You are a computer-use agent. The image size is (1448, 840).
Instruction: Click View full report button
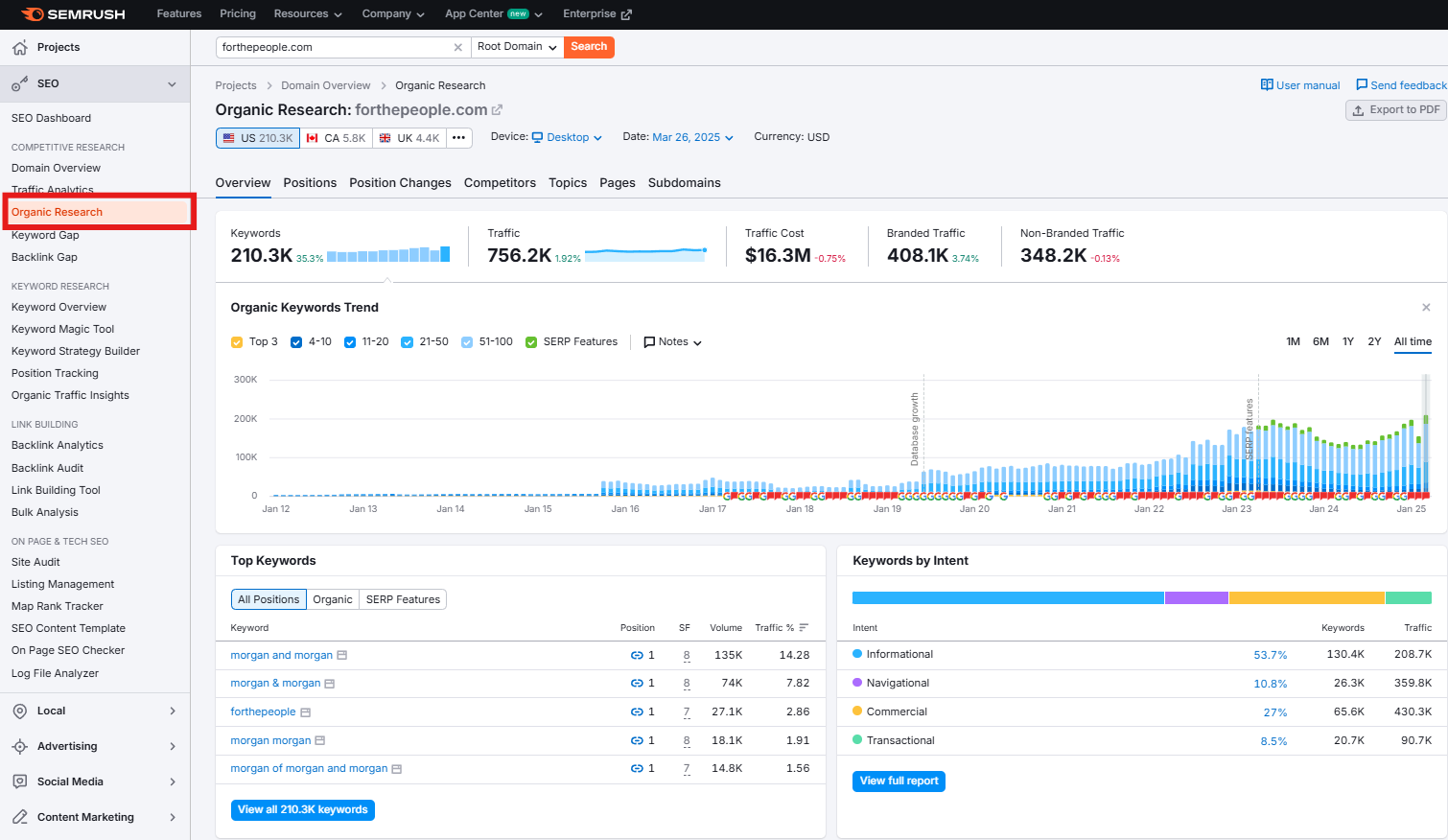899,782
